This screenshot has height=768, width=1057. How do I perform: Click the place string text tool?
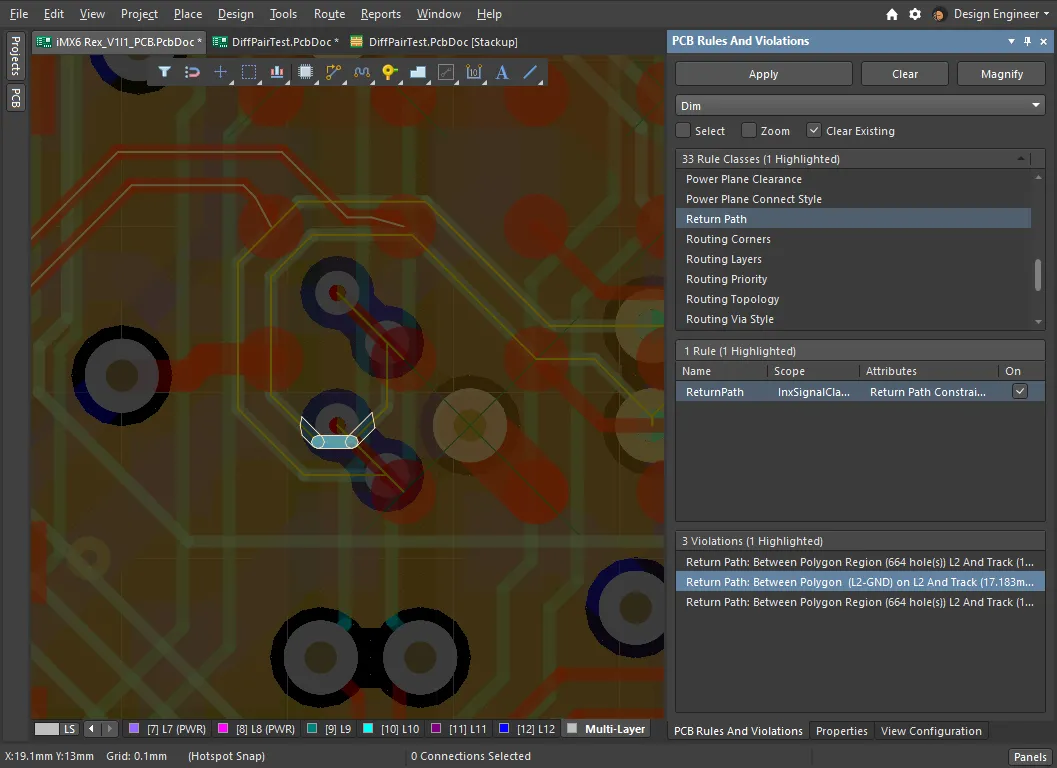pos(502,72)
